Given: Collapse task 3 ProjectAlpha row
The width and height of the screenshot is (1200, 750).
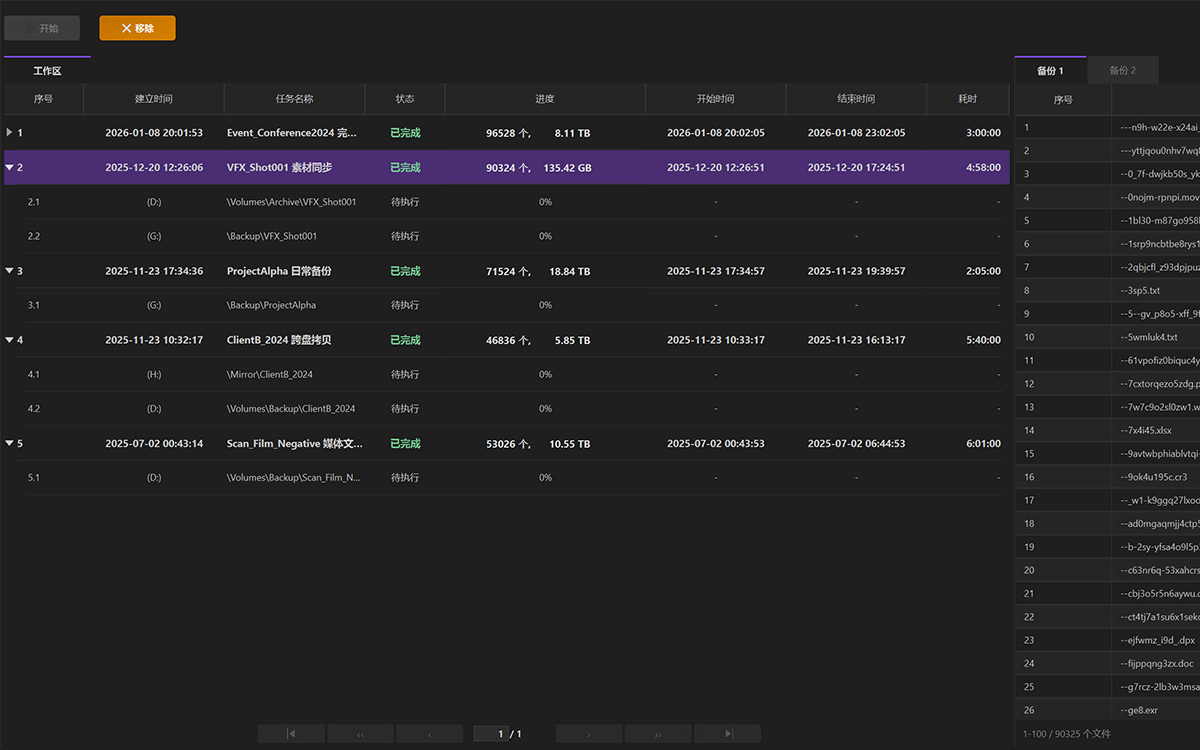Looking at the screenshot, I should click(x=10, y=271).
